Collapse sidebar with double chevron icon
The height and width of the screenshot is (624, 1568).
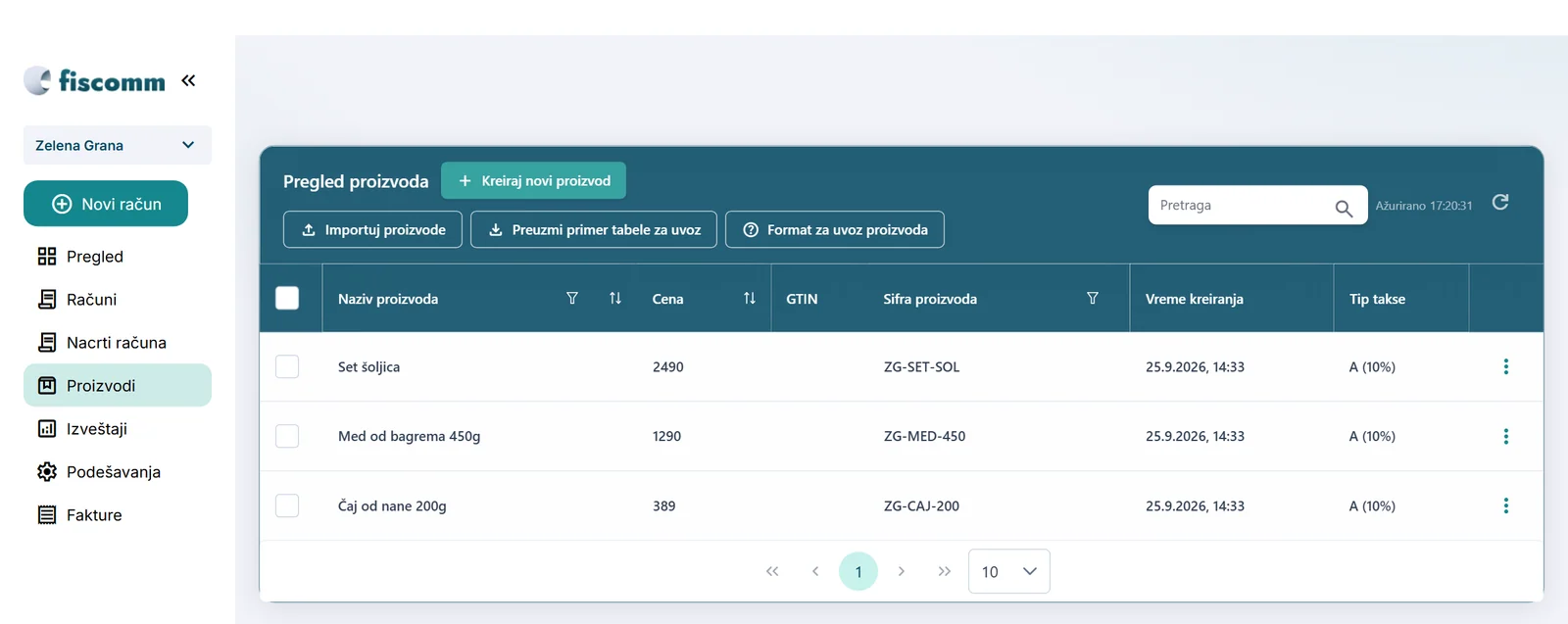tap(188, 80)
